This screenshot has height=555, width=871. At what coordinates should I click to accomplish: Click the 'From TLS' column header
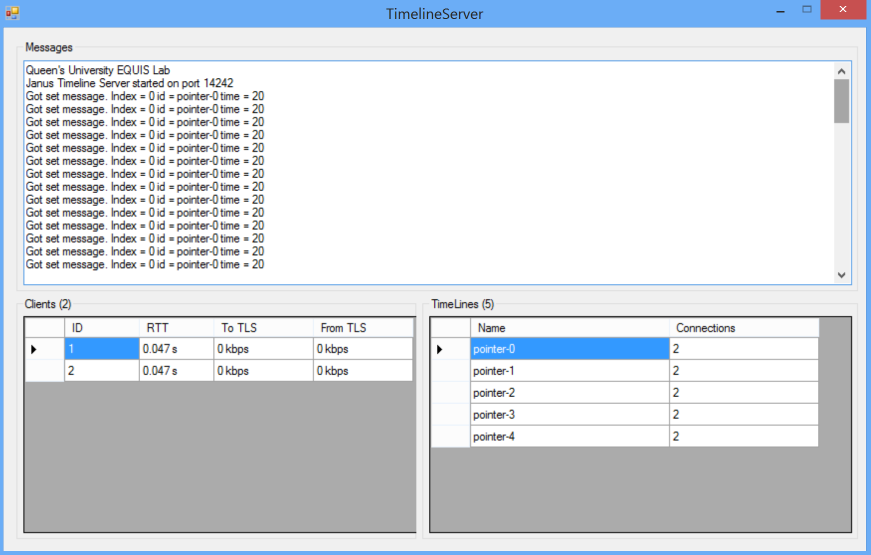coord(363,328)
